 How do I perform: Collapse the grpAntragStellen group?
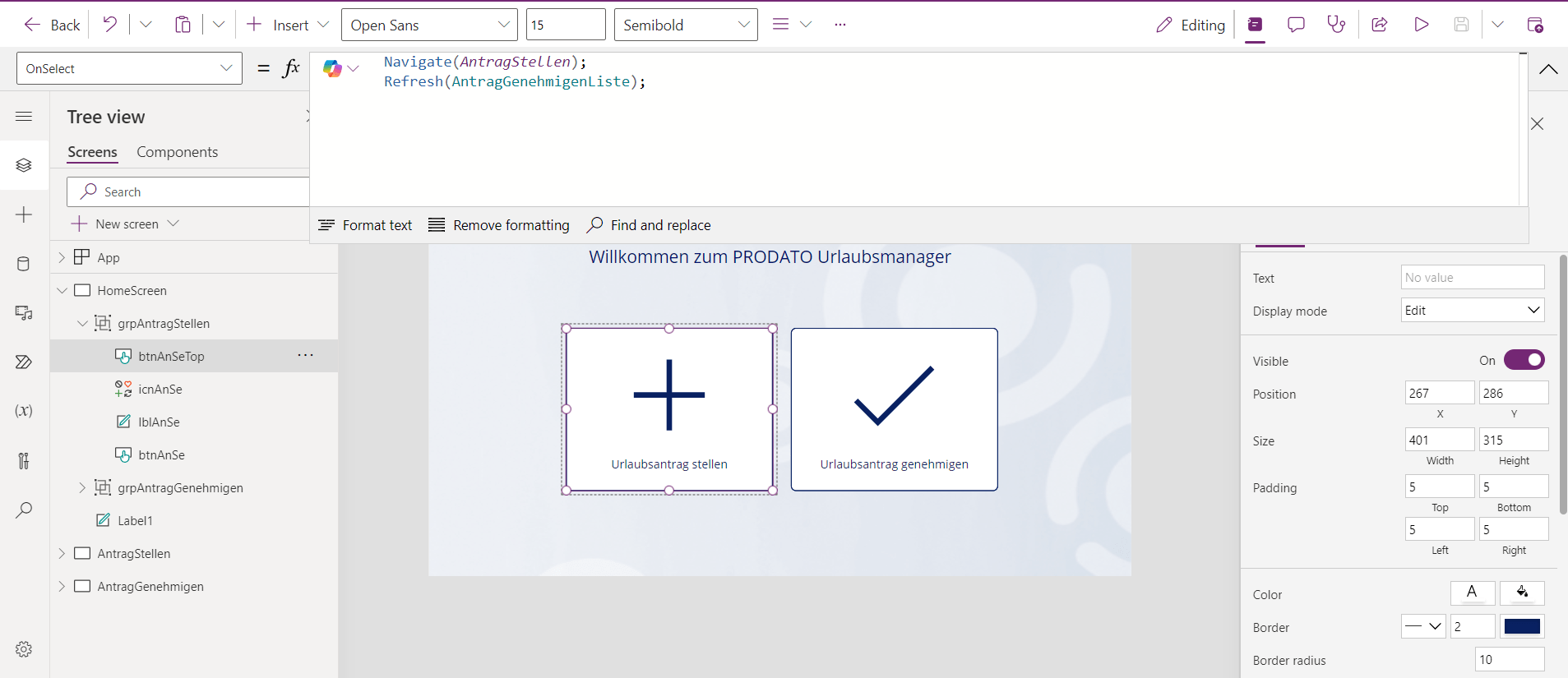82,323
